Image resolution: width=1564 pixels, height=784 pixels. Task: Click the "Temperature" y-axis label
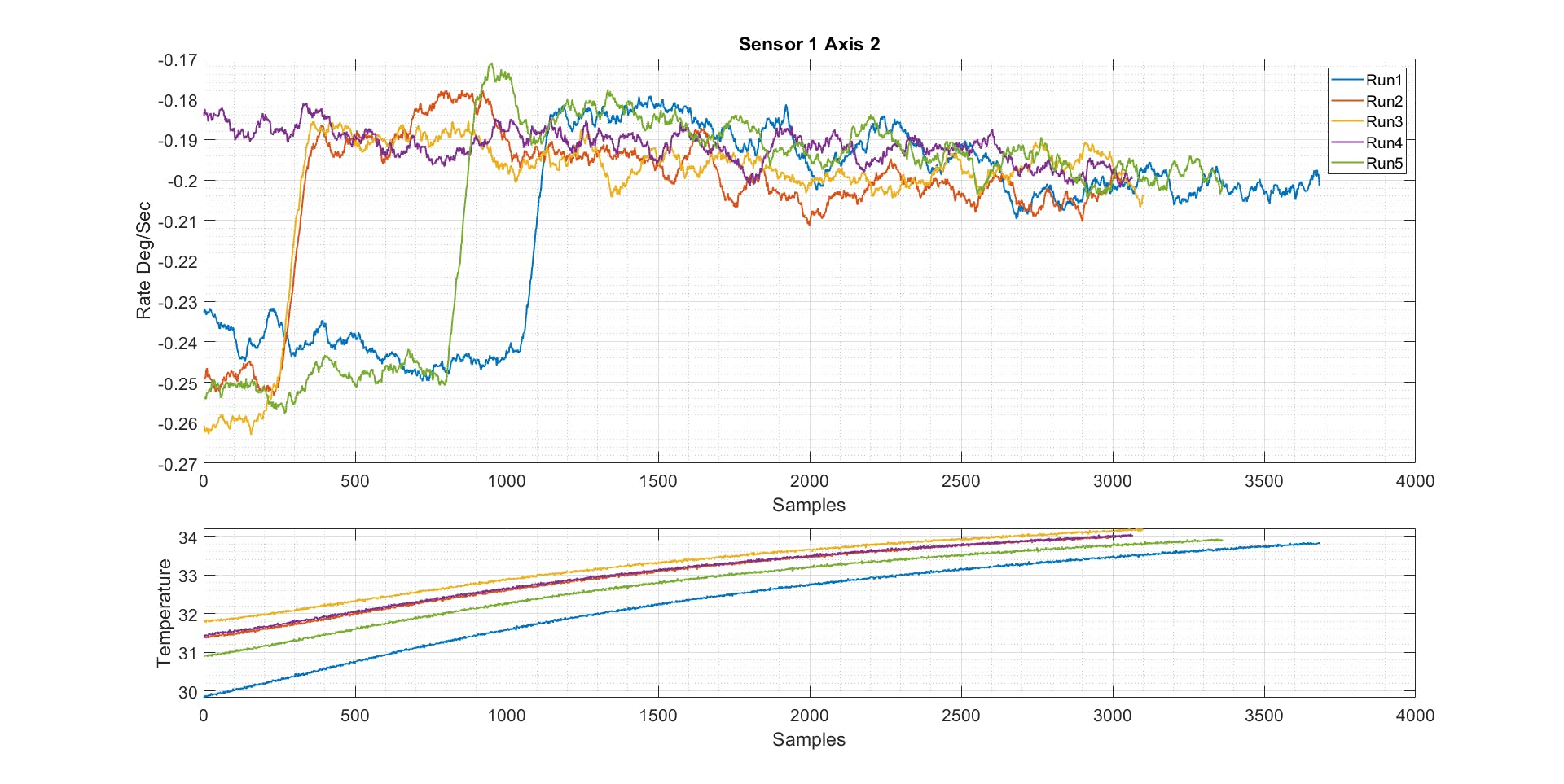tap(164, 612)
